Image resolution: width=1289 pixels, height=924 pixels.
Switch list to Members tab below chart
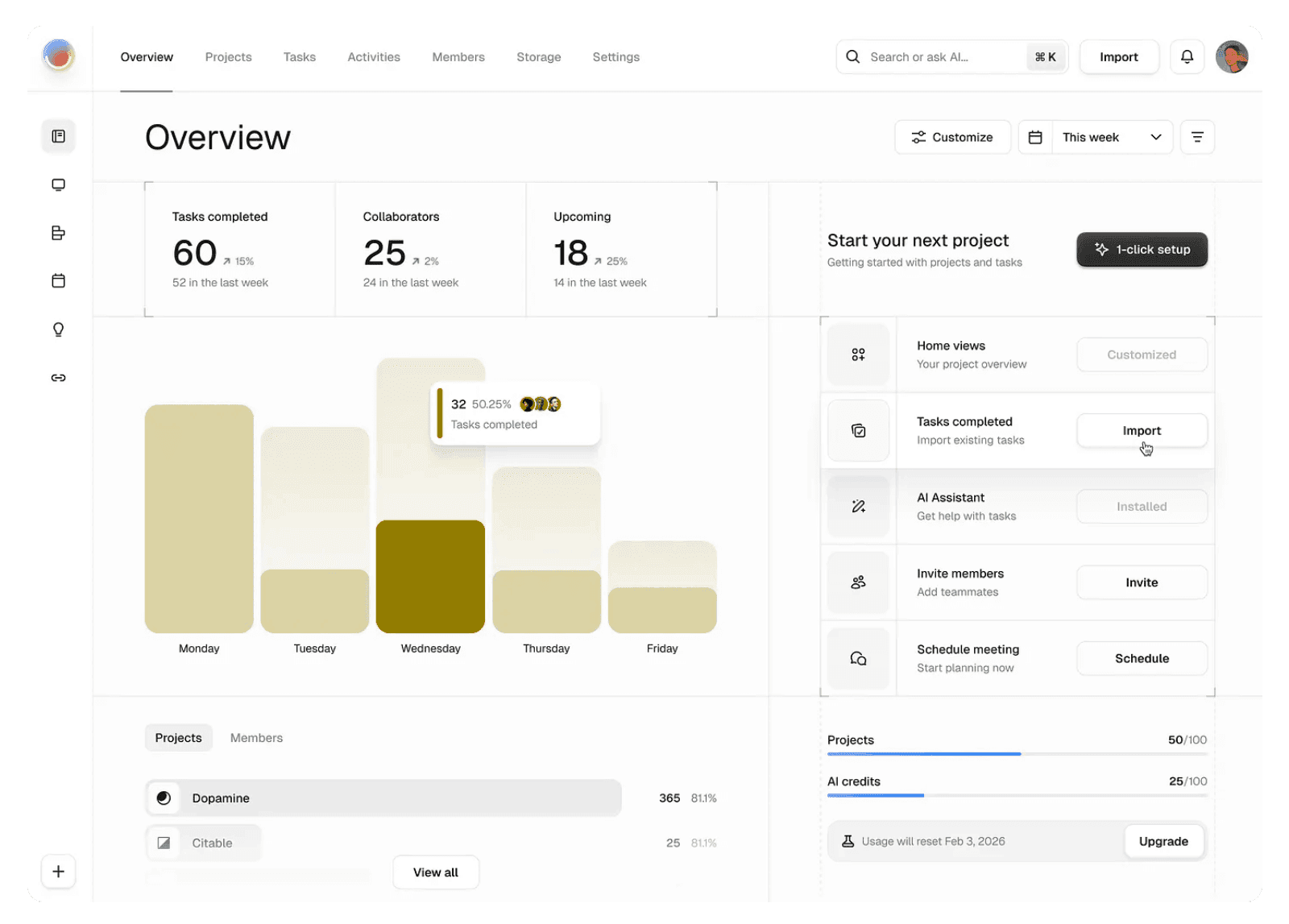pos(256,738)
